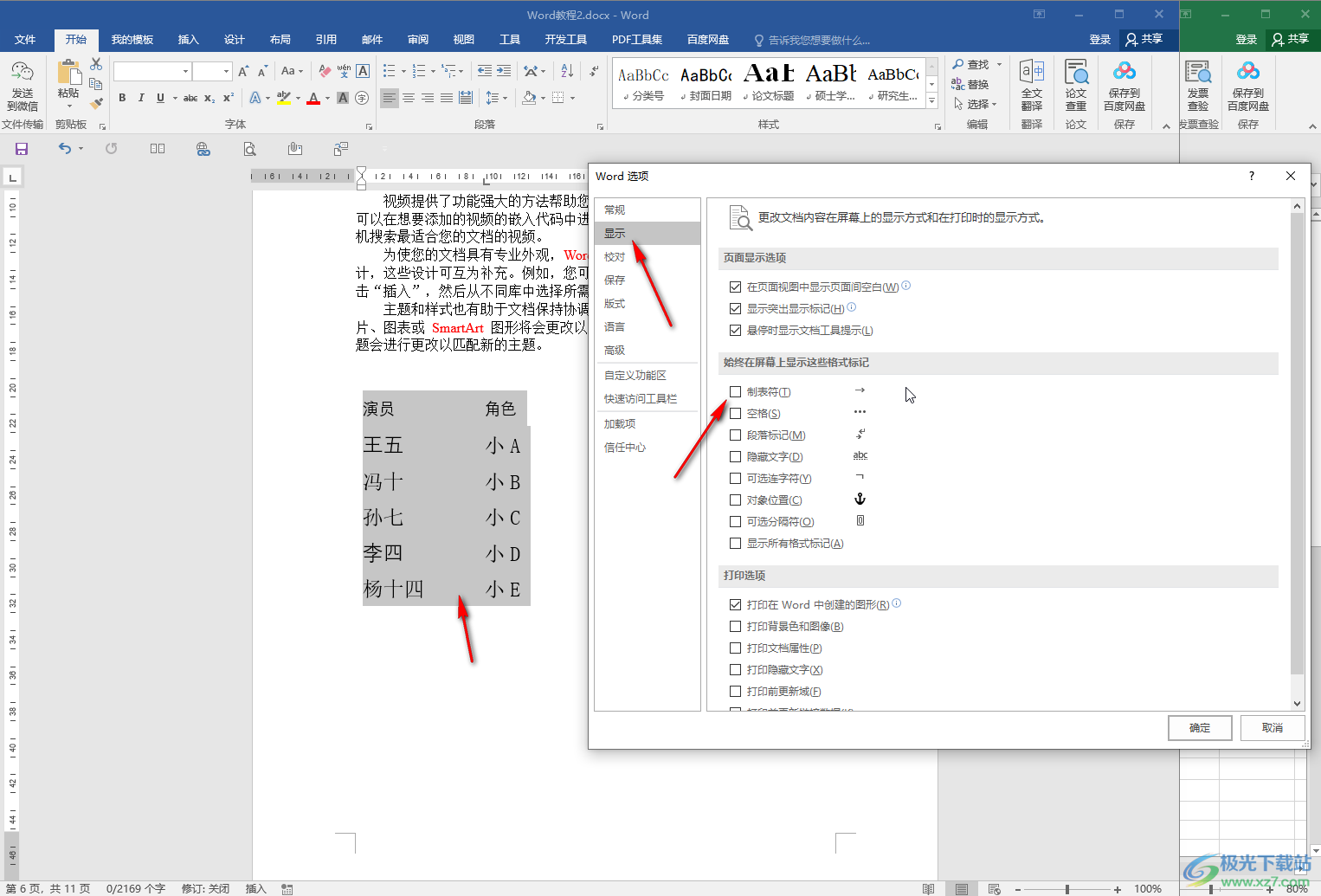Click Share (共享) in Word window

(1144, 39)
